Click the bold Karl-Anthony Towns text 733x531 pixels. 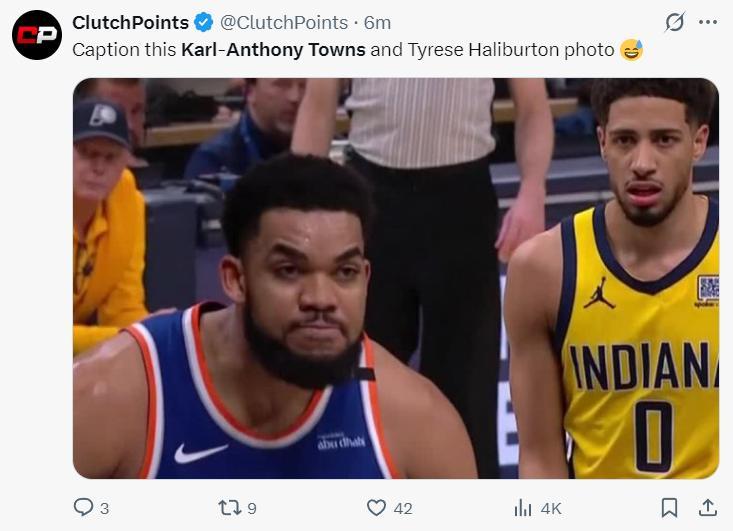(273, 48)
